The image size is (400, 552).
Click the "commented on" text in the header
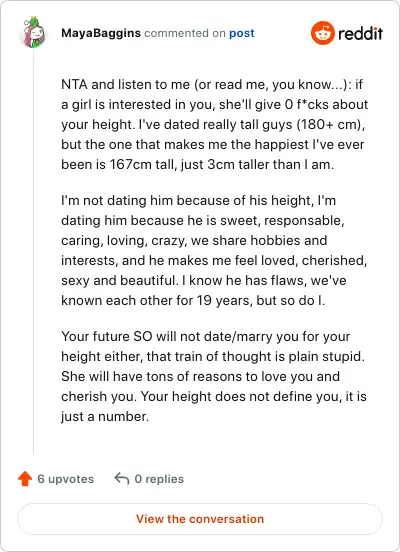click(185, 33)
